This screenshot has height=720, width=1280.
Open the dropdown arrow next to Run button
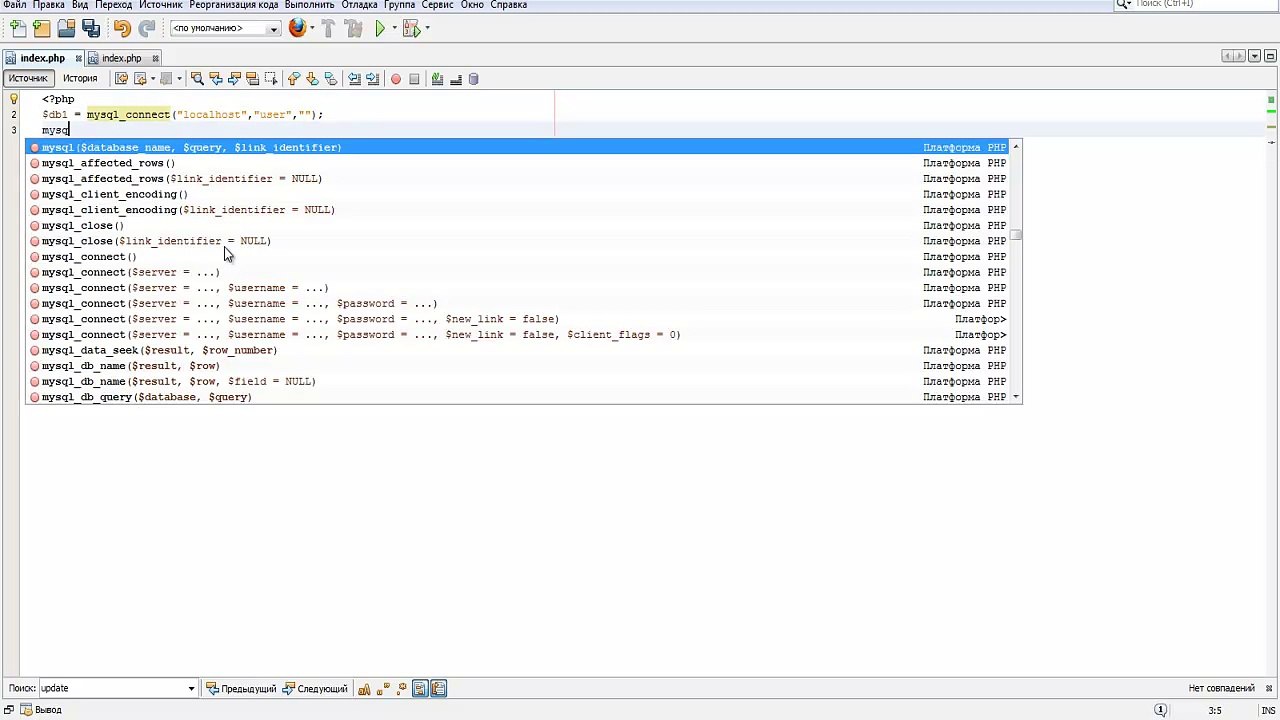[x=393, y=29]
